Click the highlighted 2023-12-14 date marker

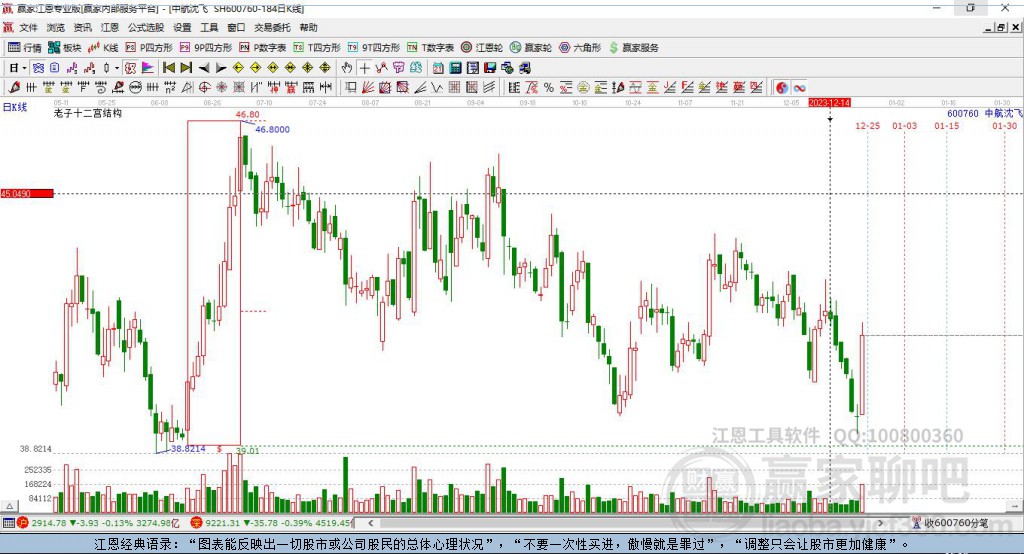click(x=829, y=103)
